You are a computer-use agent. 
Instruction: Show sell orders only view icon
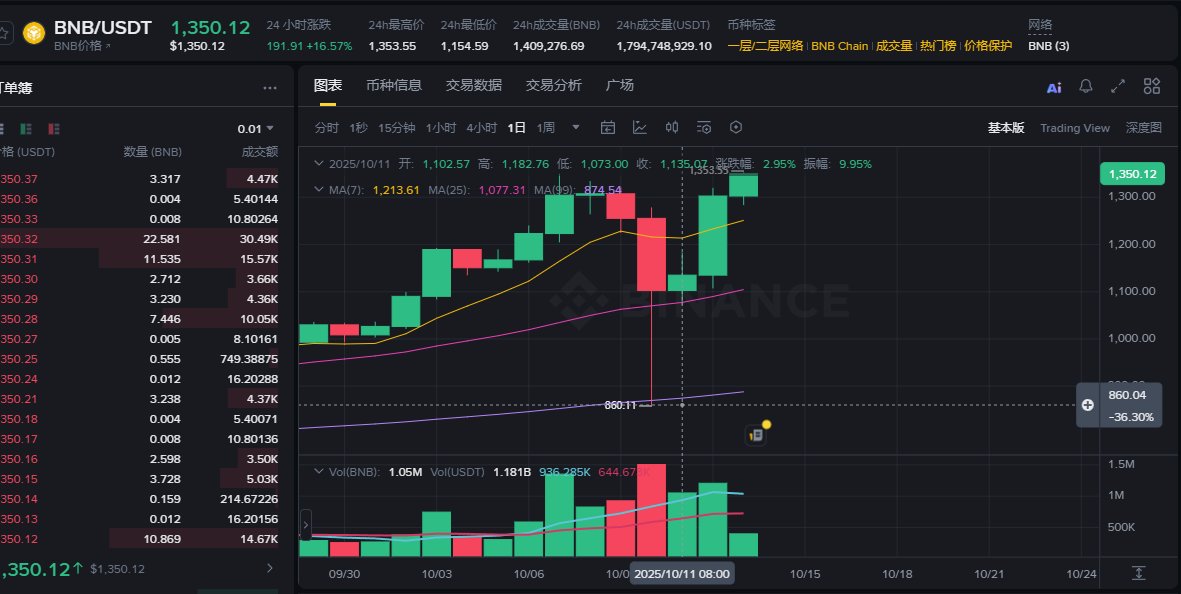point(53,129)
